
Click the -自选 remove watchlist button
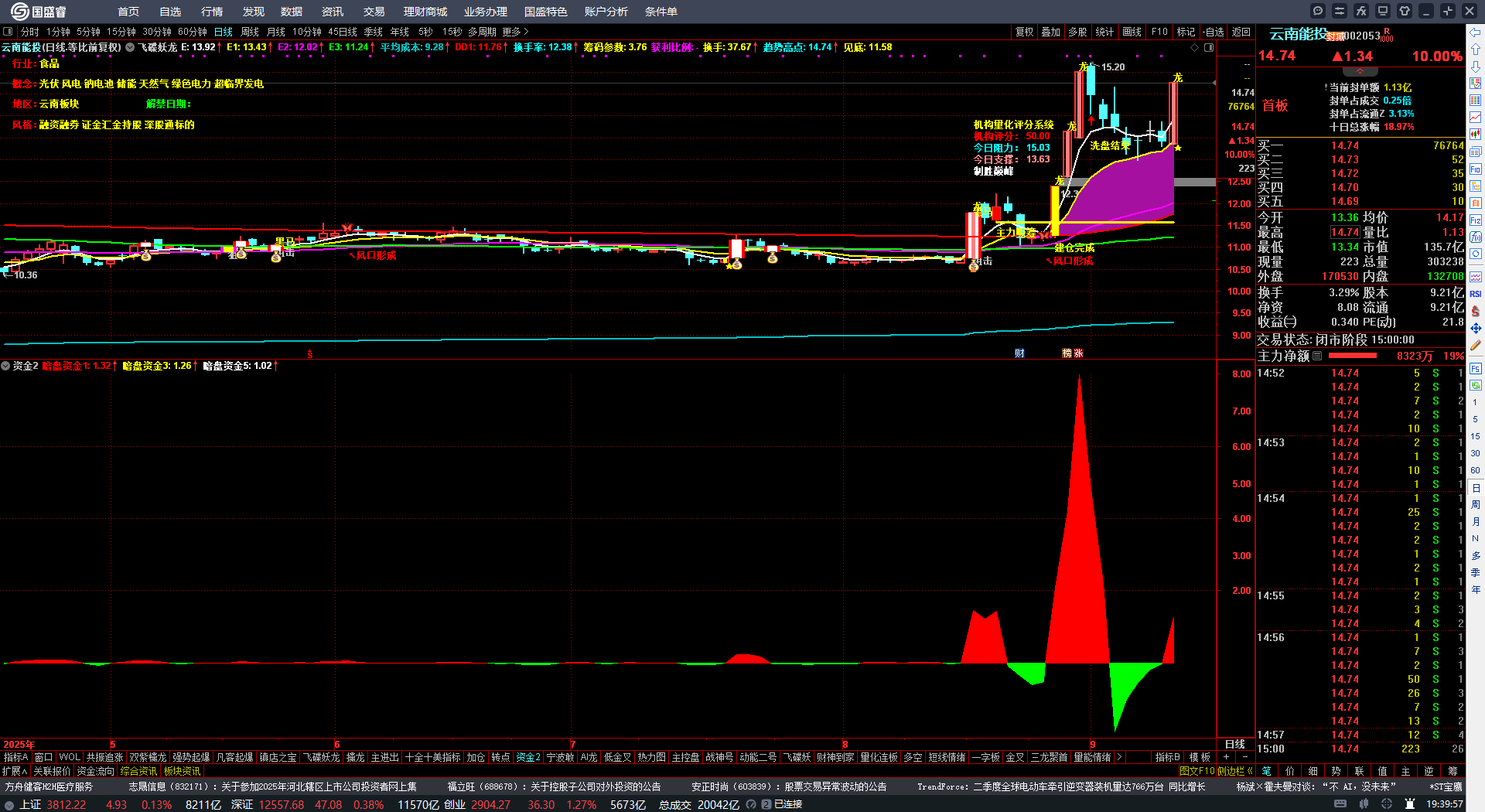point(1214,32)
